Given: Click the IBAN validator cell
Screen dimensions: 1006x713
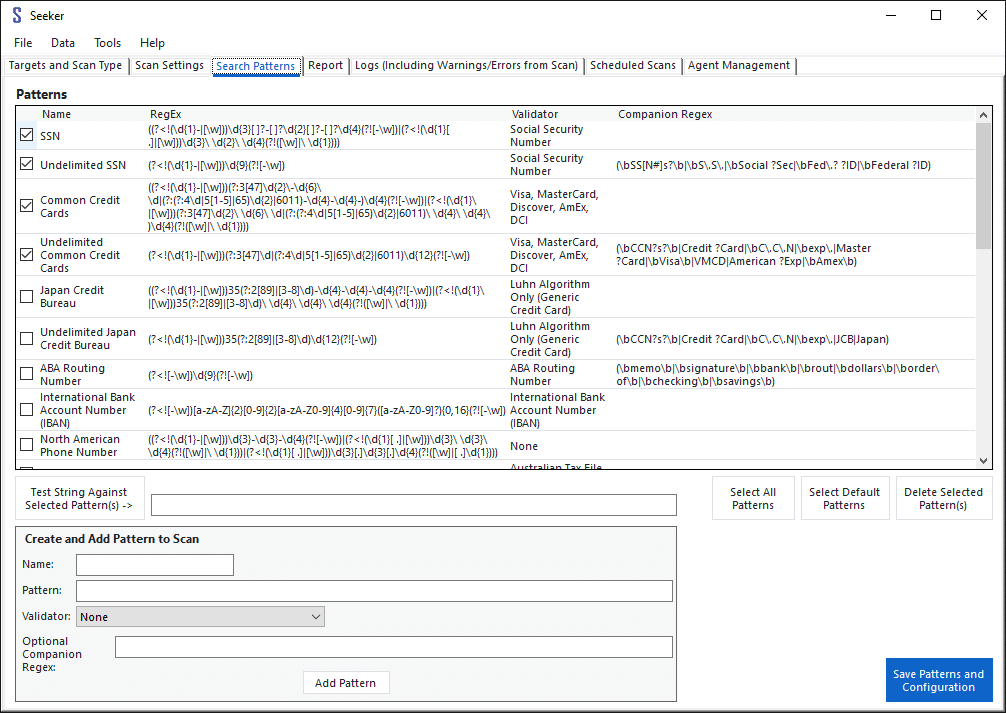Looking at the screenshot, I should pyautogui.click(x=558, y=410).
